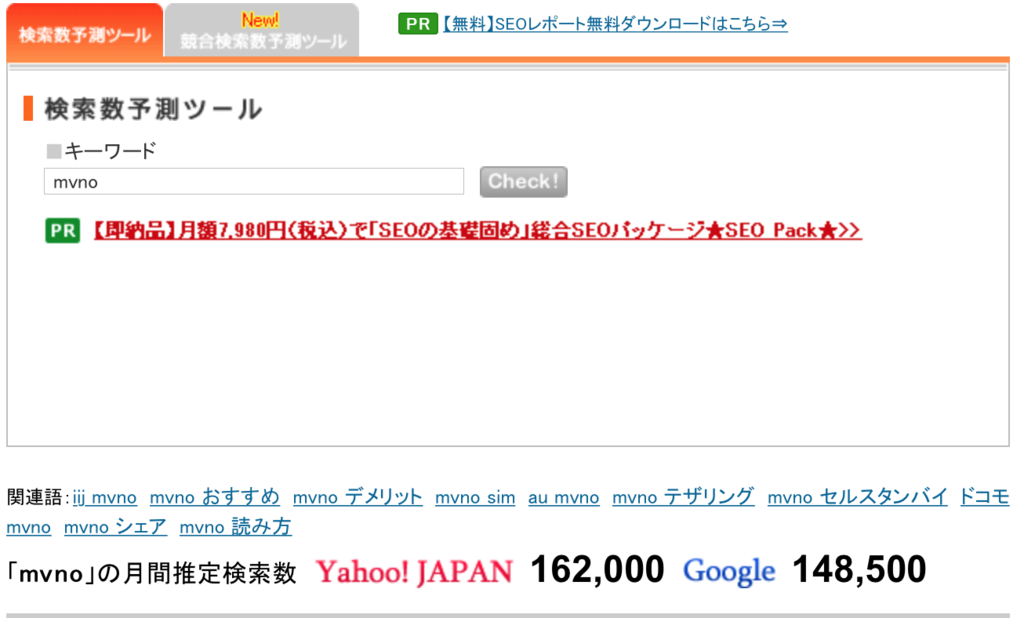Open related keyword mvno おすすめ
Image resolution: width=1024 pixels, height=618 pixels.
215,498
